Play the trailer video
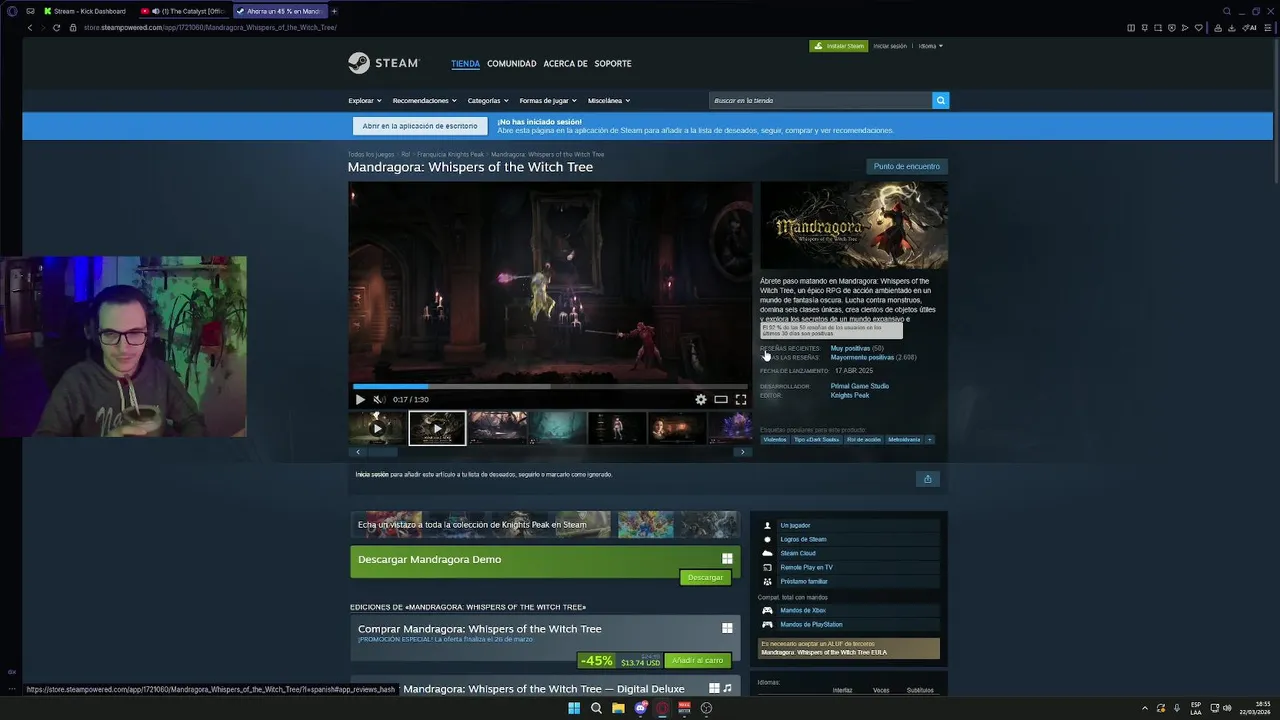This screenshot has width=1280, height=720. [x=361, y=399]
